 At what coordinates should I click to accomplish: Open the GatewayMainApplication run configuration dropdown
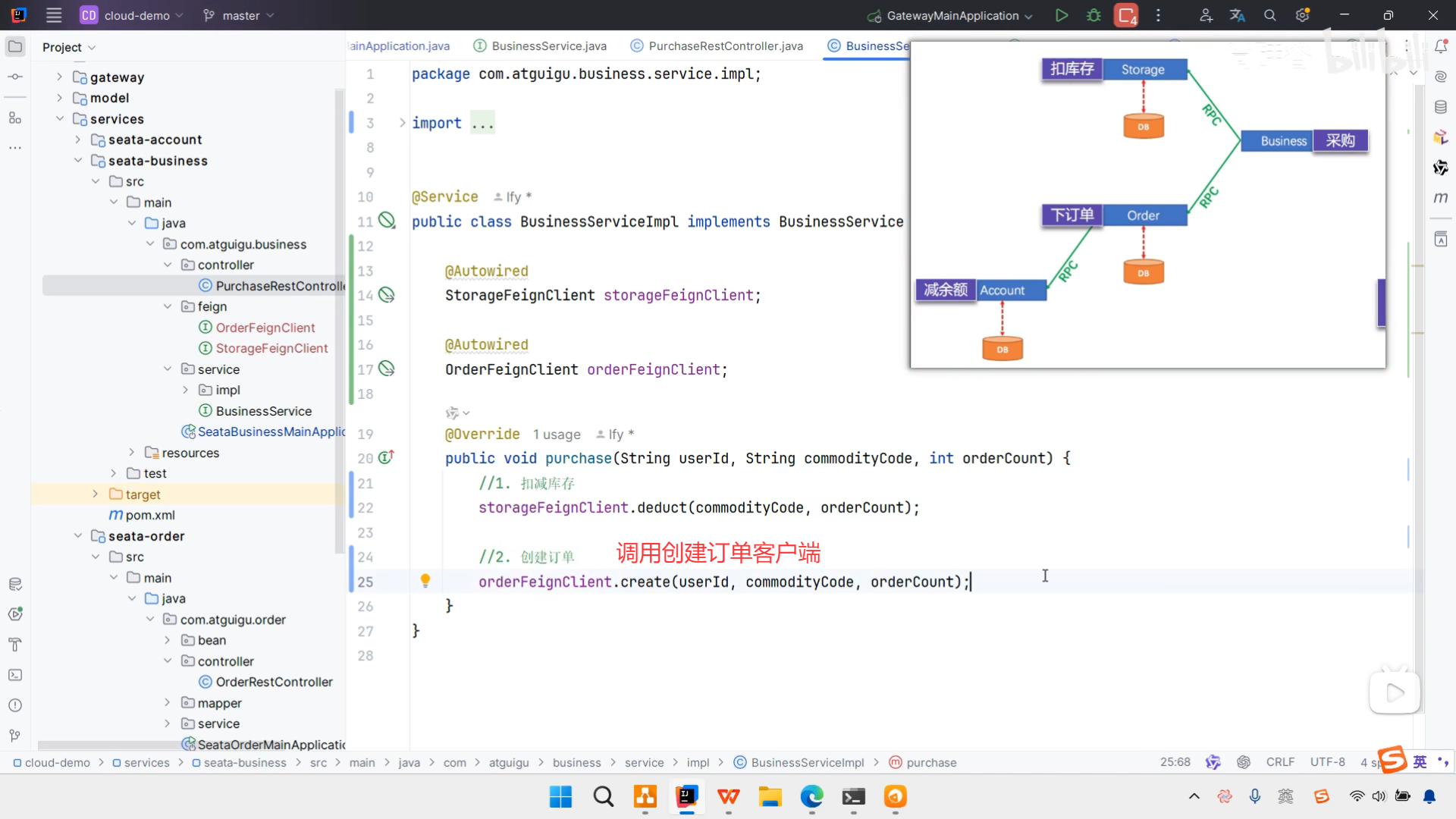click(x=952, y=15)
